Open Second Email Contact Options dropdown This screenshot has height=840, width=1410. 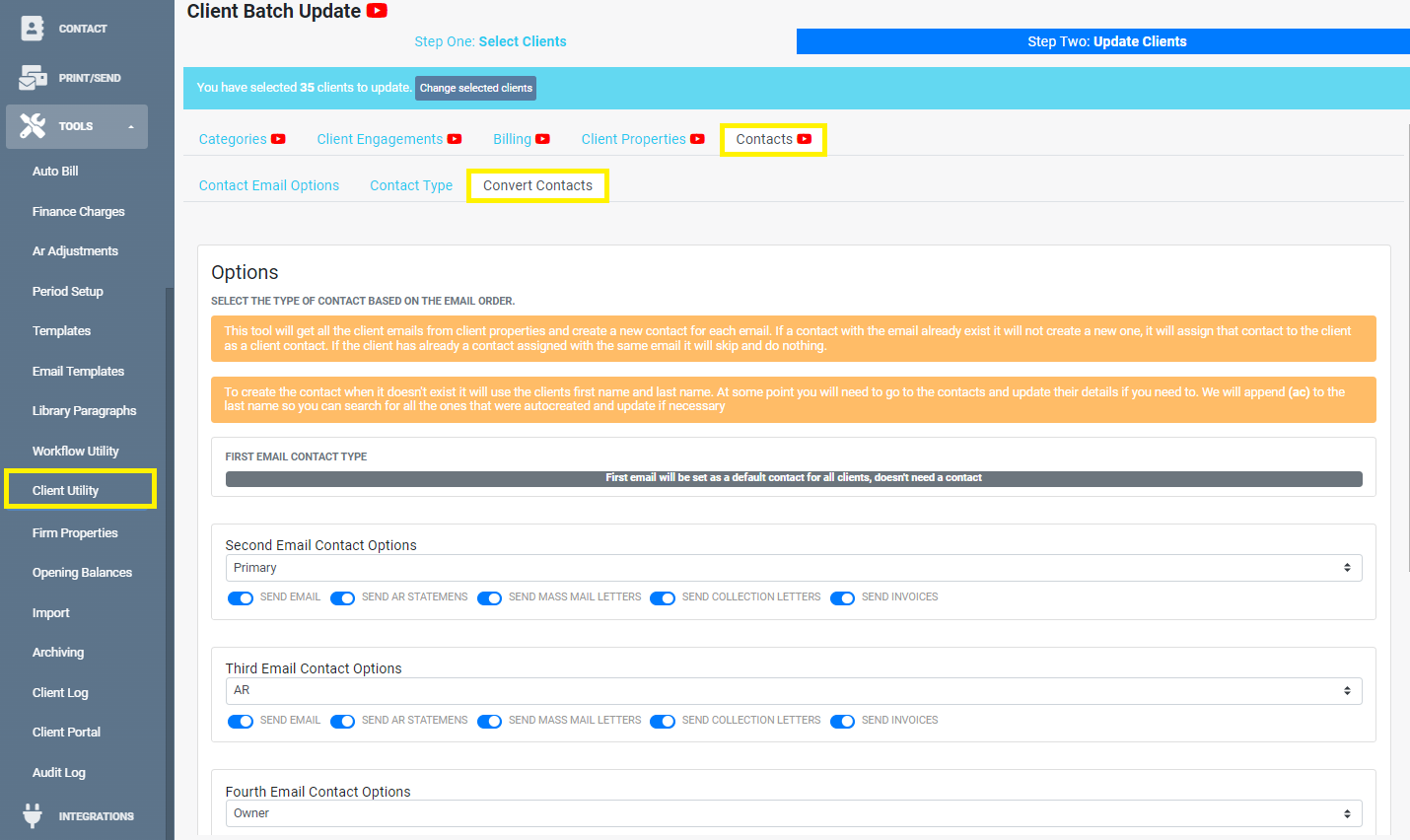pyautogui.click(x=794, y=568)
